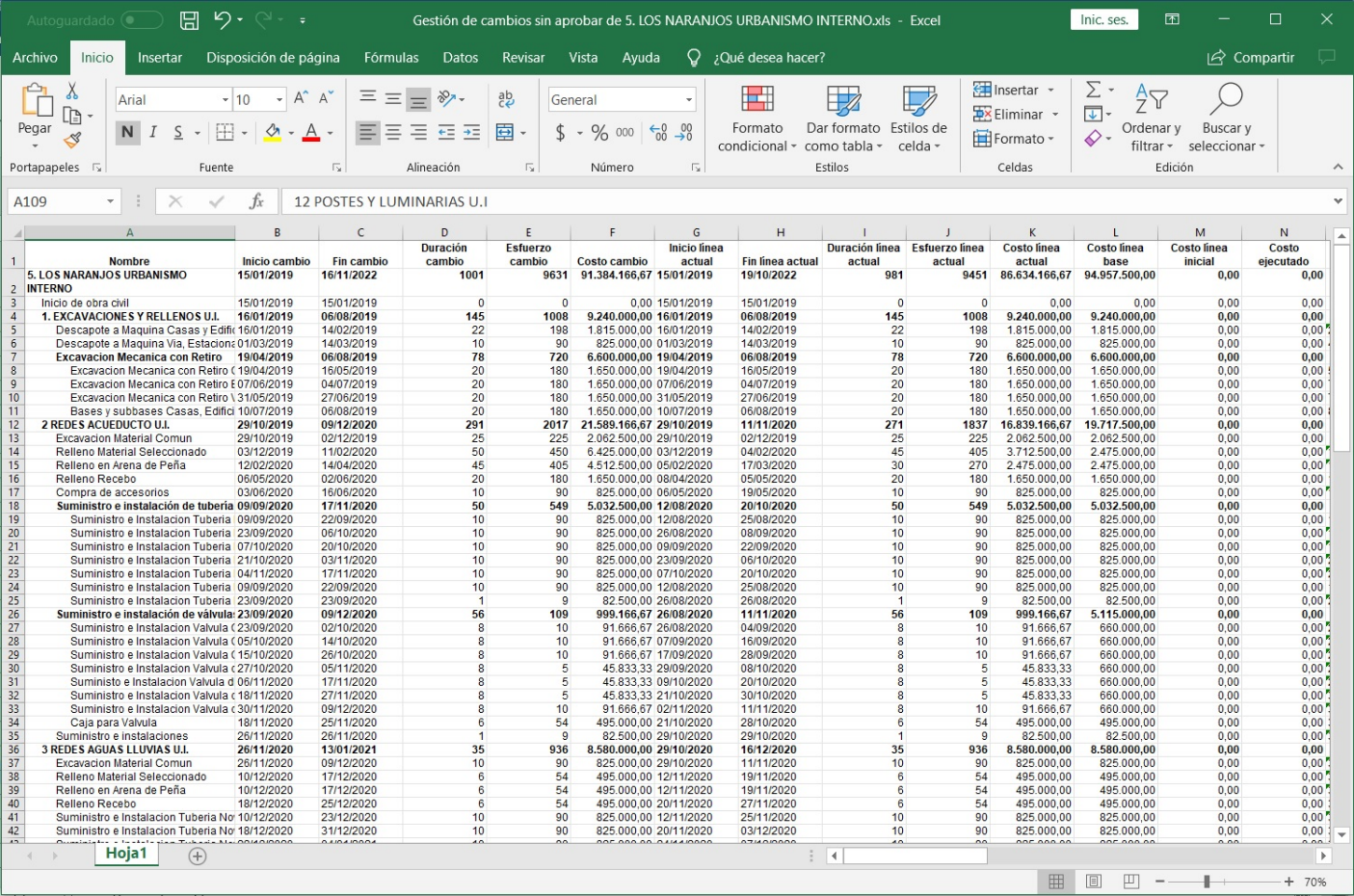Click the decrease indent icon
The height and width of the screenshot is (896, 1354).
click(x=445, y=133)
